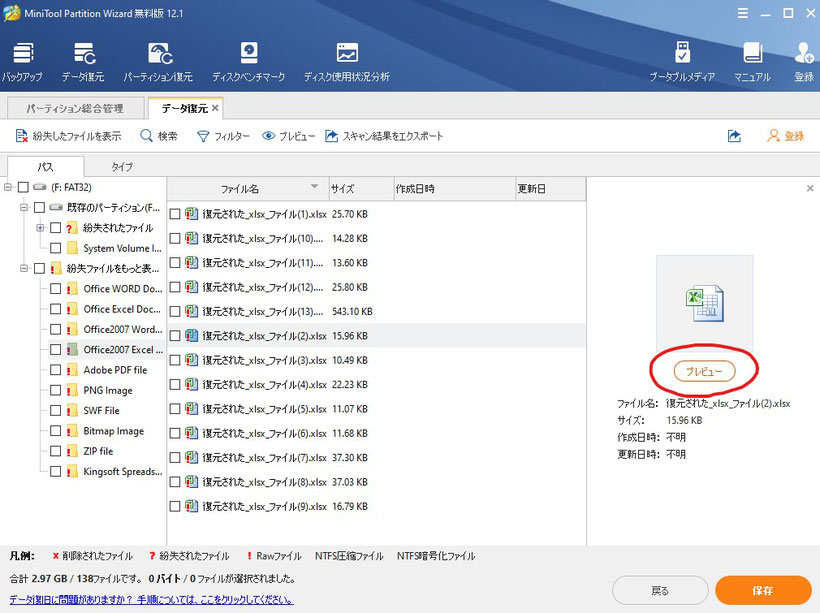This screenshot has height=613, width=820.
Task: Click sort arrow on ファイル名 column
Action: coord(314,186)
